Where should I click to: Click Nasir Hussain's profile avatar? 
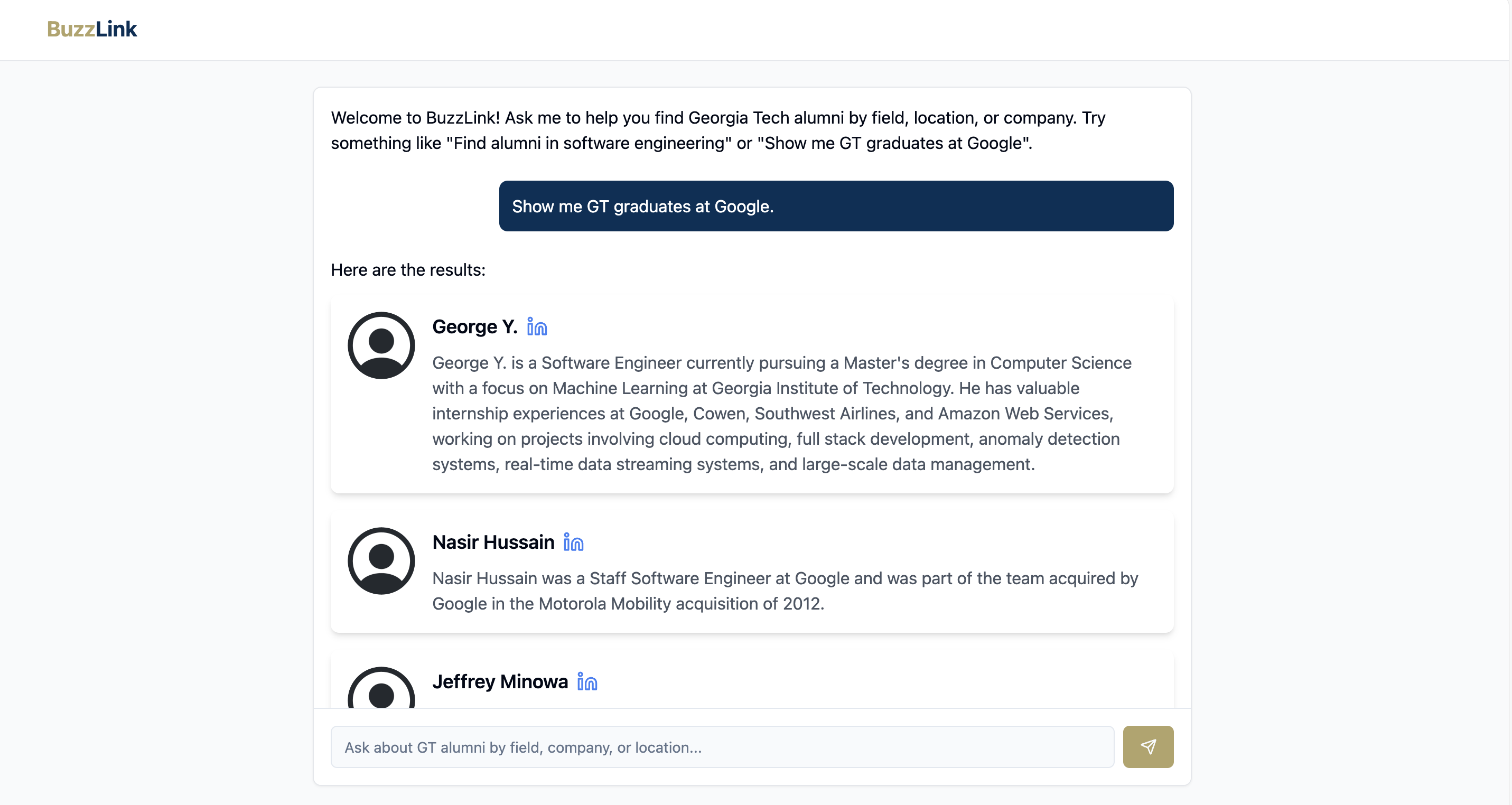tap(381, 560)
